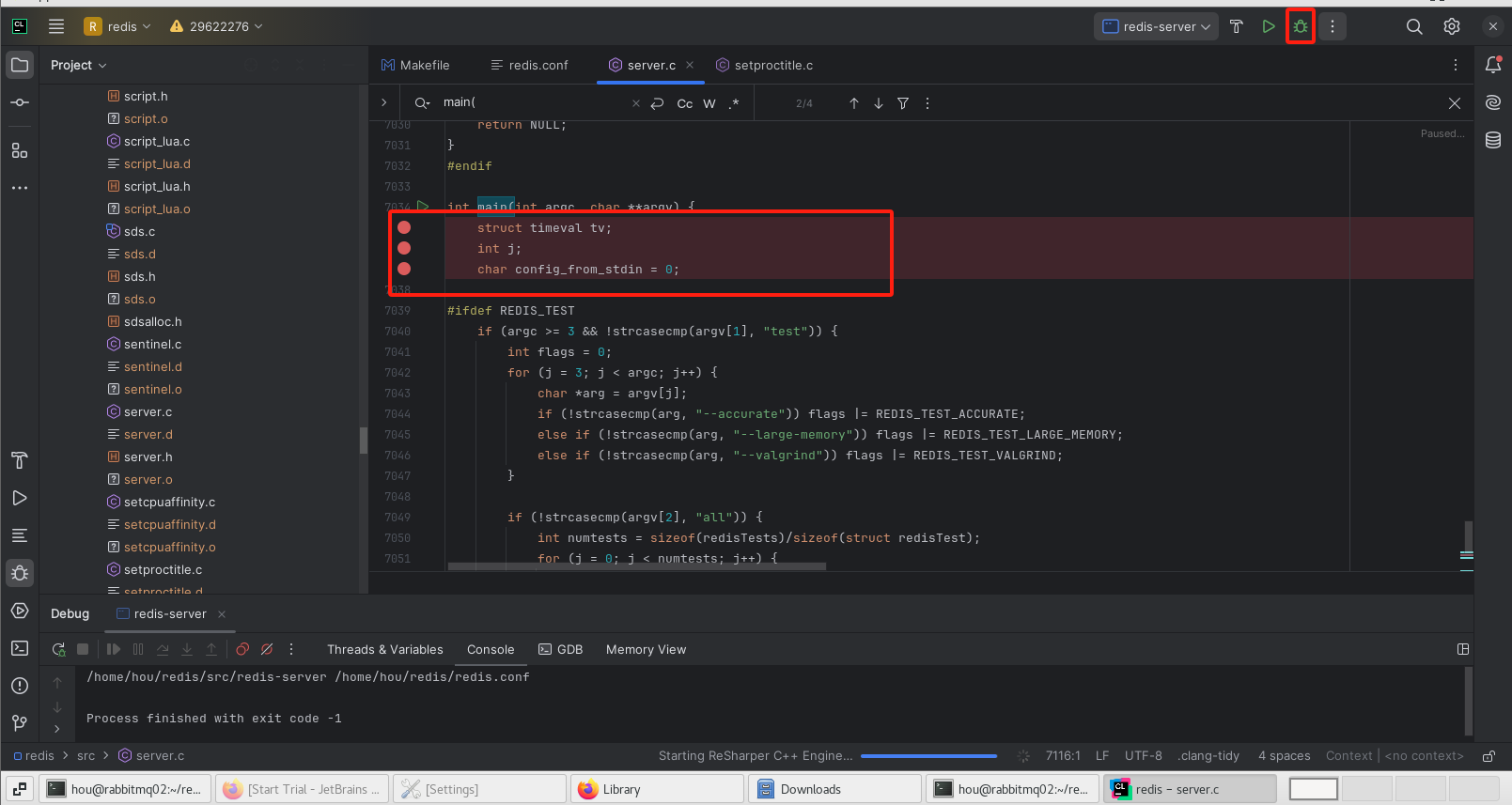The image size is (1512, 805).
Task: Toggle filter search results funnel icon
Action: (x=903, y=103)
